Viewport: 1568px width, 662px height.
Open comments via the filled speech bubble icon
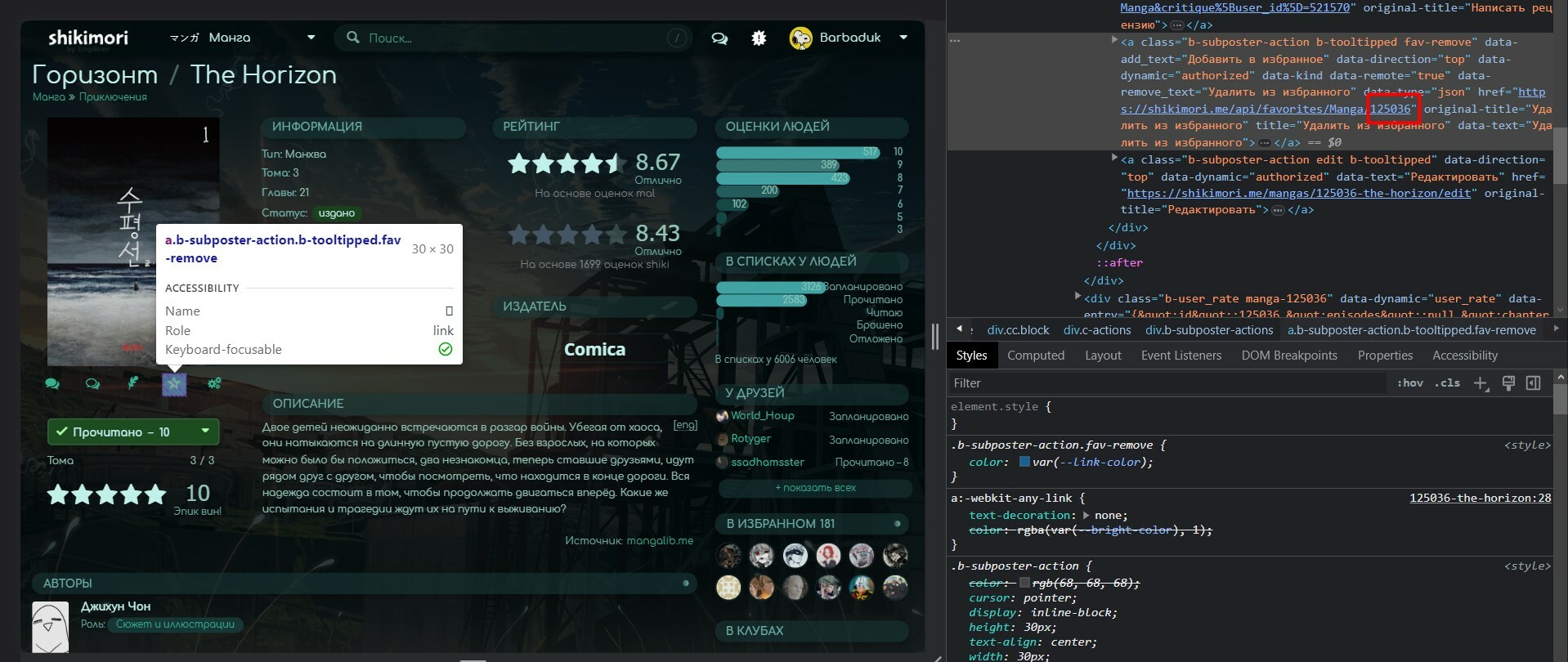tap(52, 383)
